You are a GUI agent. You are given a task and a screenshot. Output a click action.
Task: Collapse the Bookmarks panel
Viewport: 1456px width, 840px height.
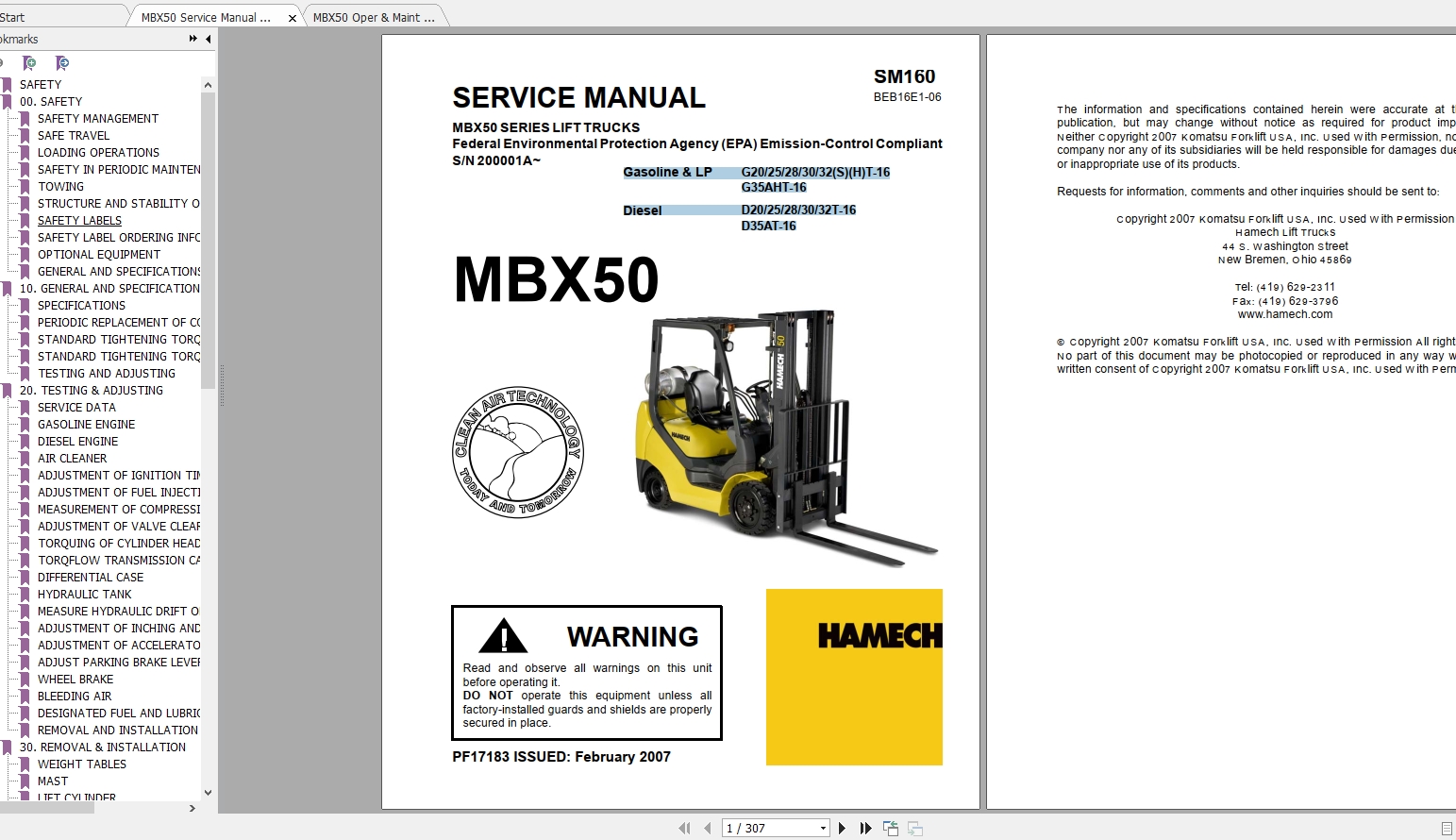(x=209, y=39)
